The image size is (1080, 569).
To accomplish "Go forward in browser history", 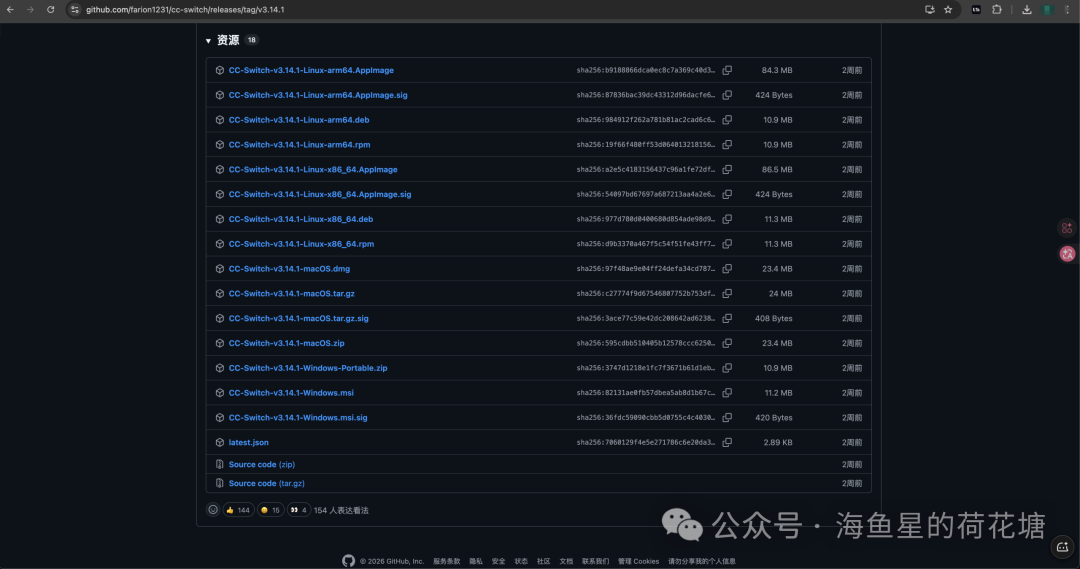I will point(30,10).
